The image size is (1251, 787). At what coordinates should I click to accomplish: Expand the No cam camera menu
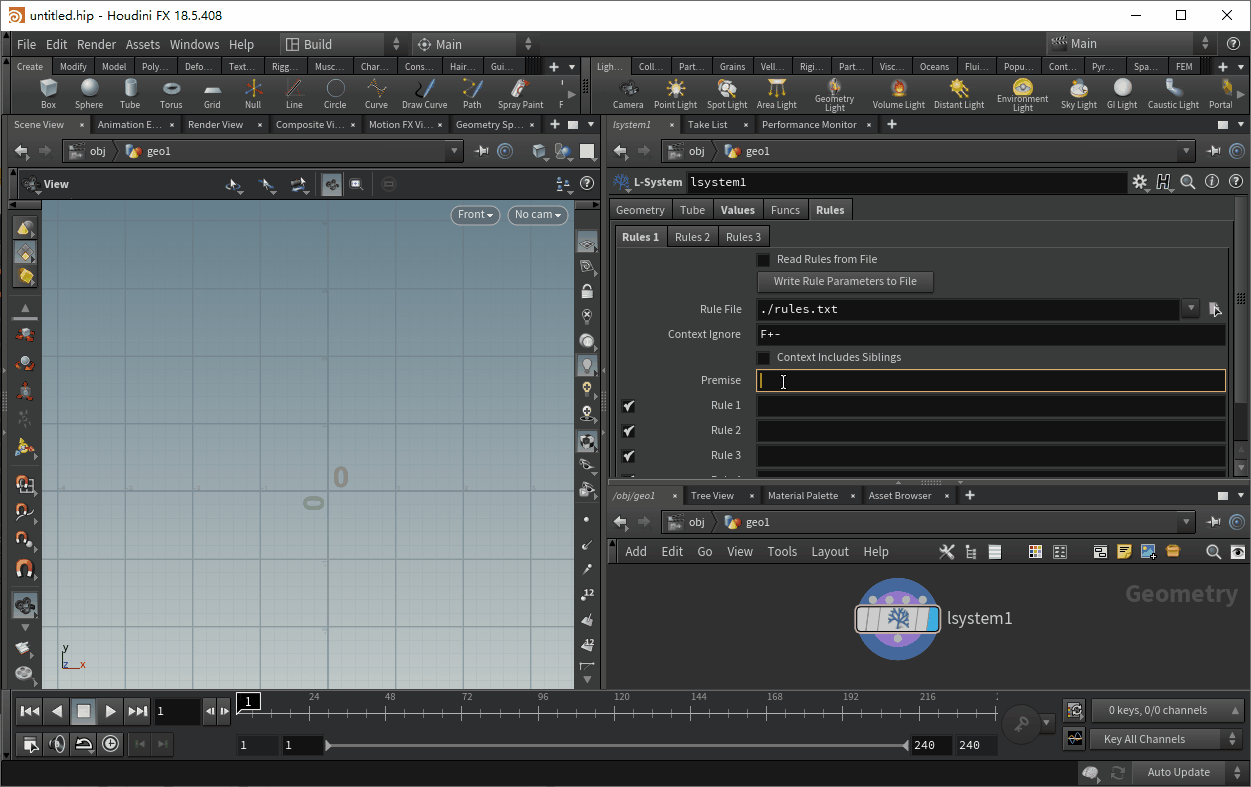(538, 215)
